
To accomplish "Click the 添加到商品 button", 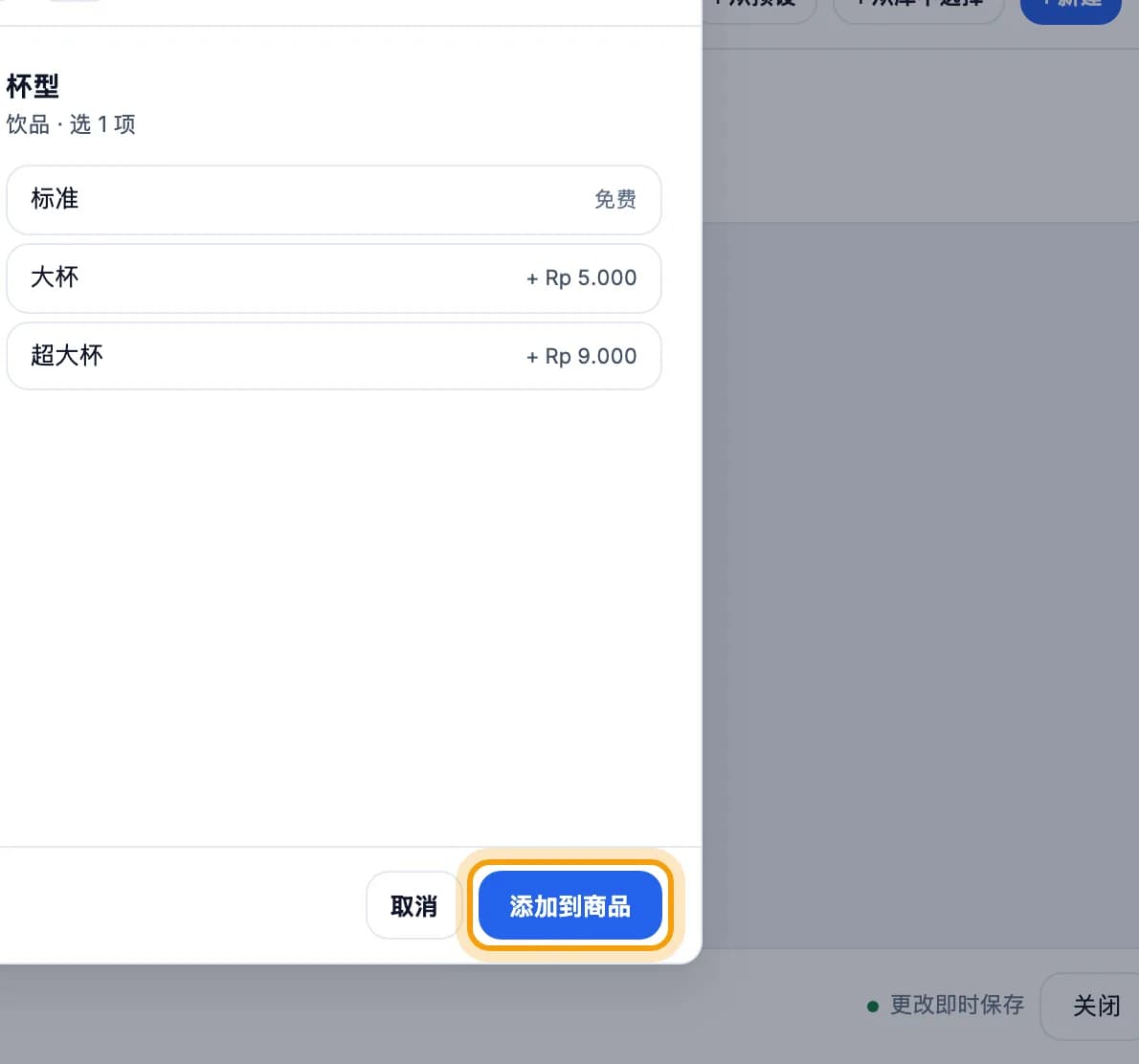I will (570, 905).
